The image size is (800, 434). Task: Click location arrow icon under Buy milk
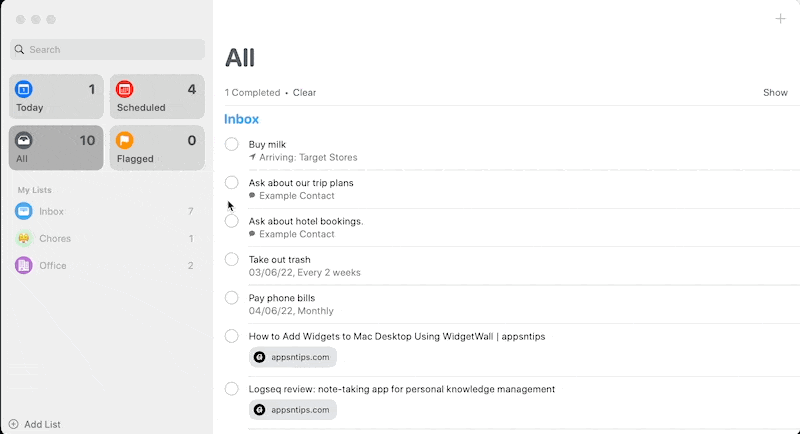click(252, 158)
